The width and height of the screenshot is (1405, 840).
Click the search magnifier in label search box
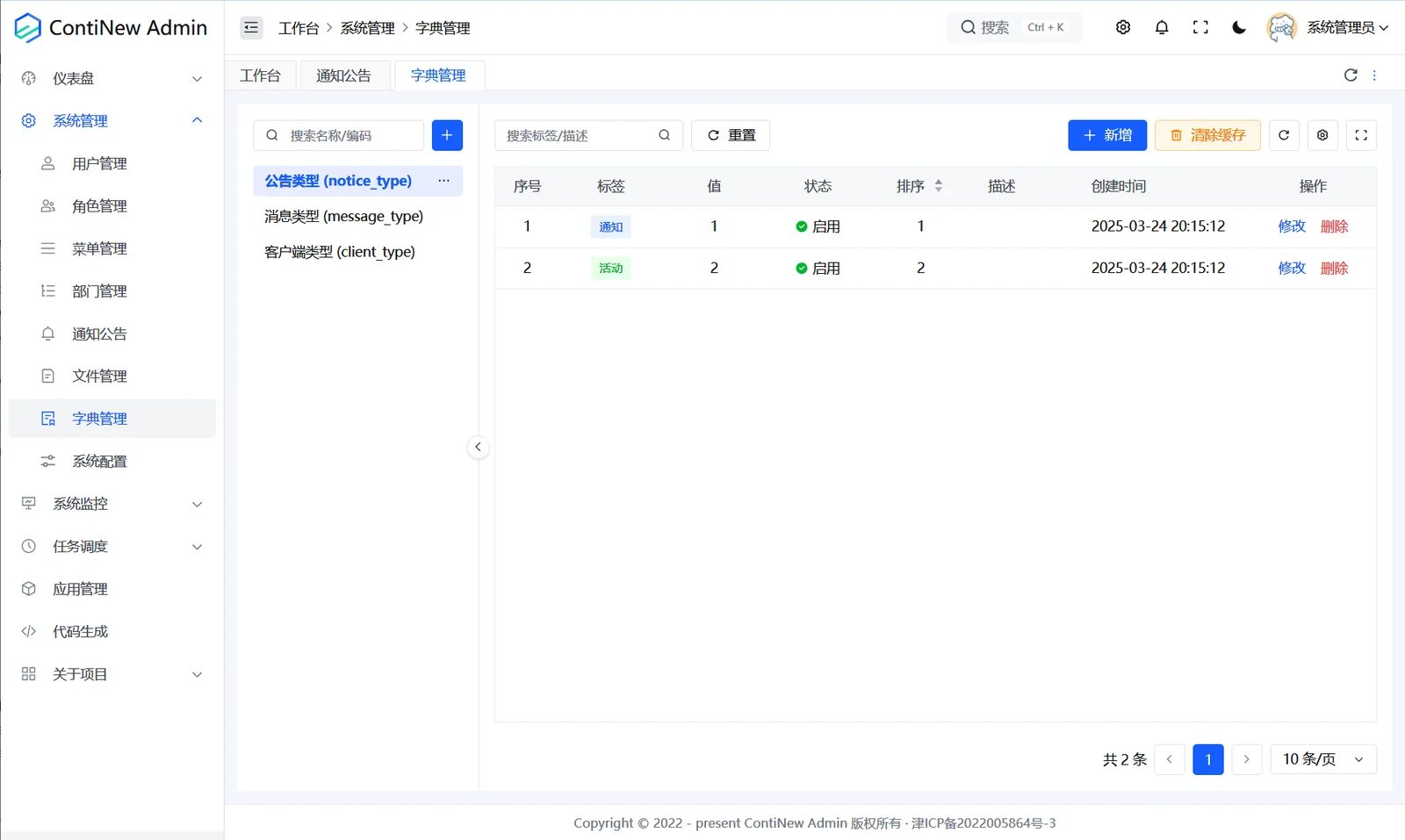[x=664, y=135]
